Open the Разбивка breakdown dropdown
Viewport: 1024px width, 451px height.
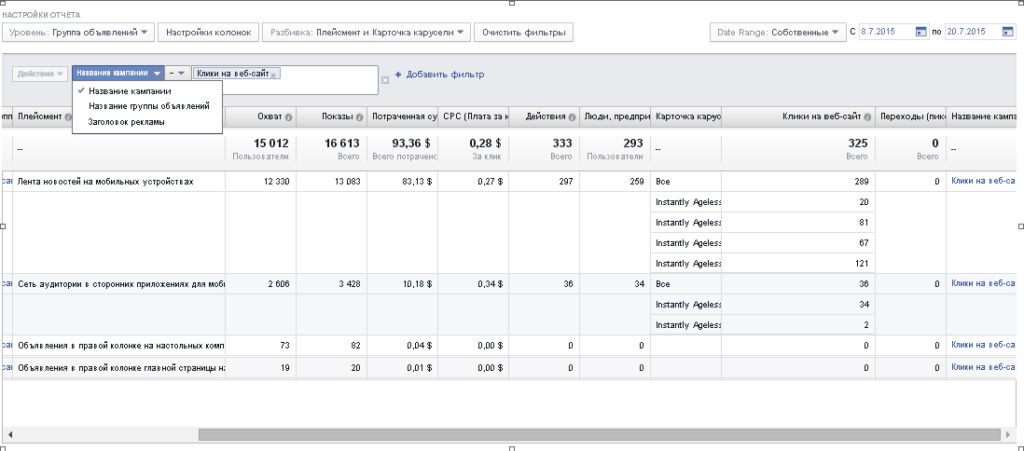pyautogui.click(x=366, y=33)
